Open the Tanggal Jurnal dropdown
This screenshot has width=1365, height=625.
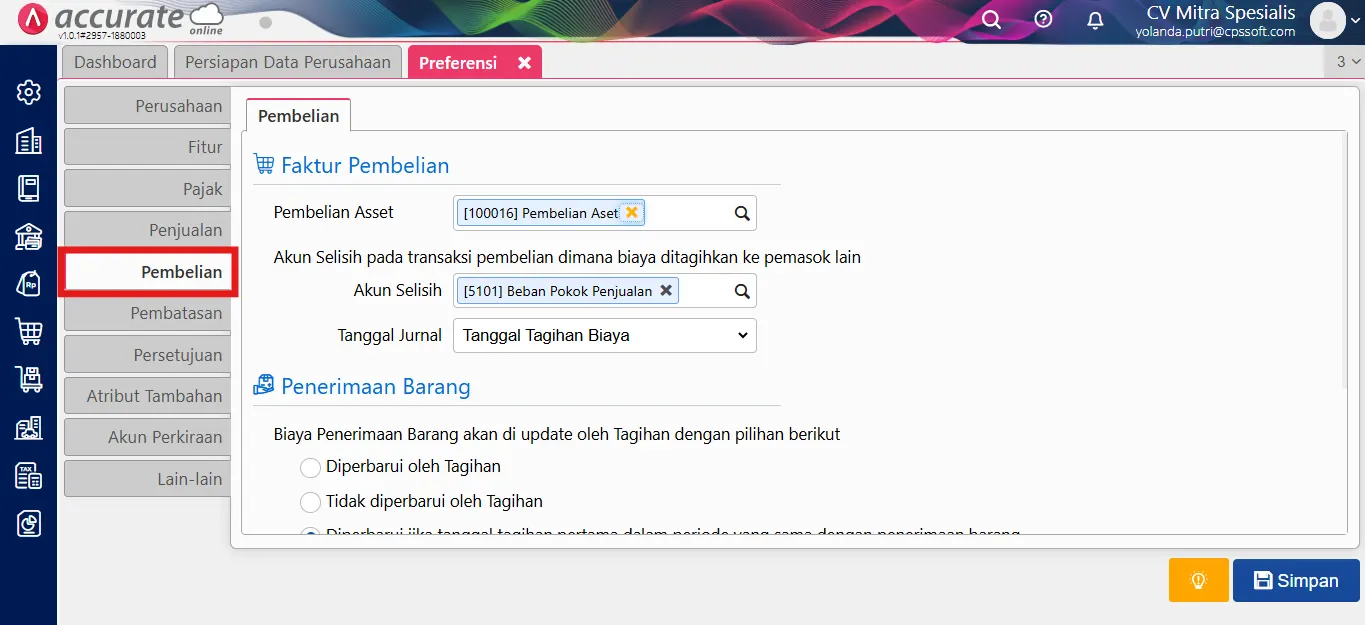coord(604,336)
